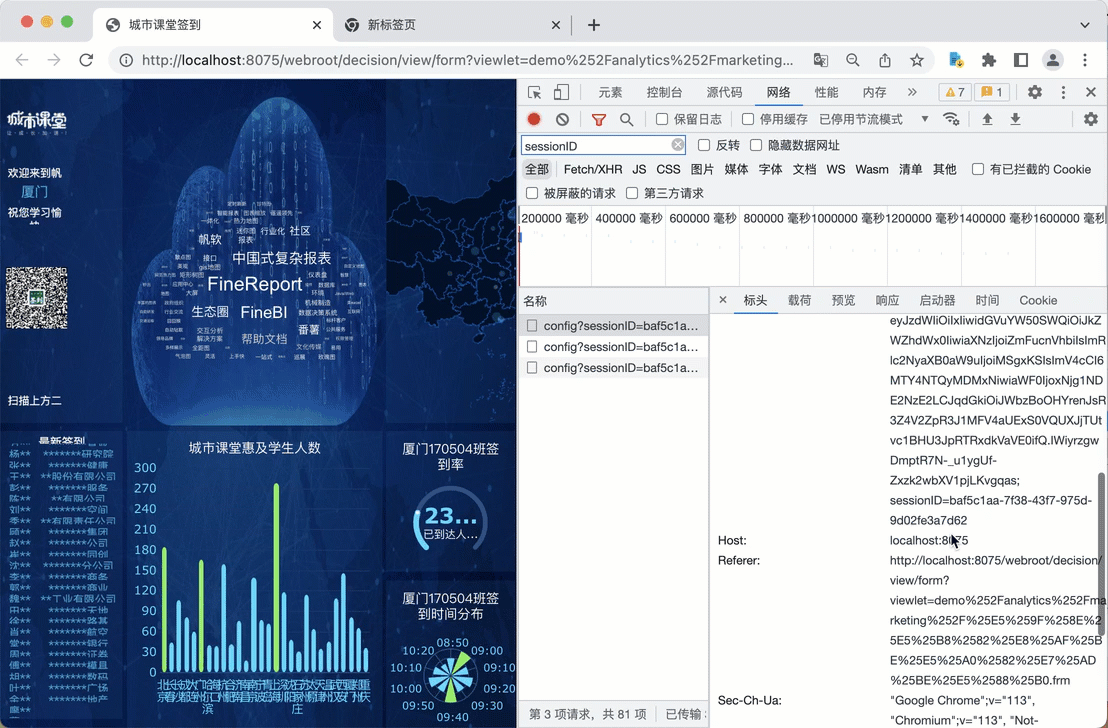The height and width of the screenshot is (728, 1108).
Task: Click the translate page icon
Action: pos(820,60)
